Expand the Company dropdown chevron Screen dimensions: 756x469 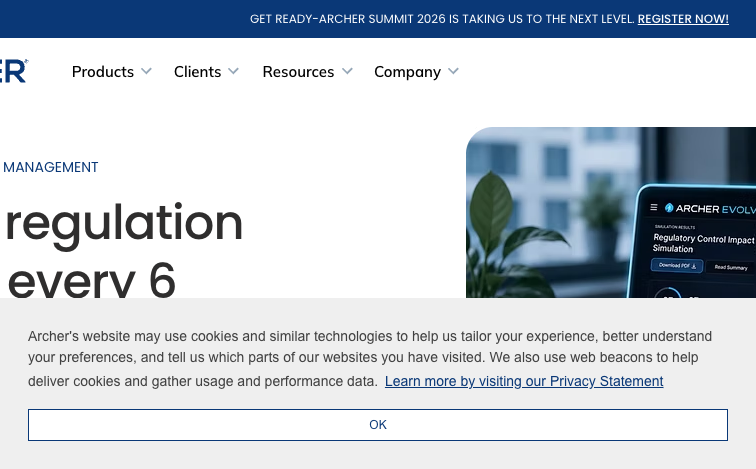coord(453,71)
